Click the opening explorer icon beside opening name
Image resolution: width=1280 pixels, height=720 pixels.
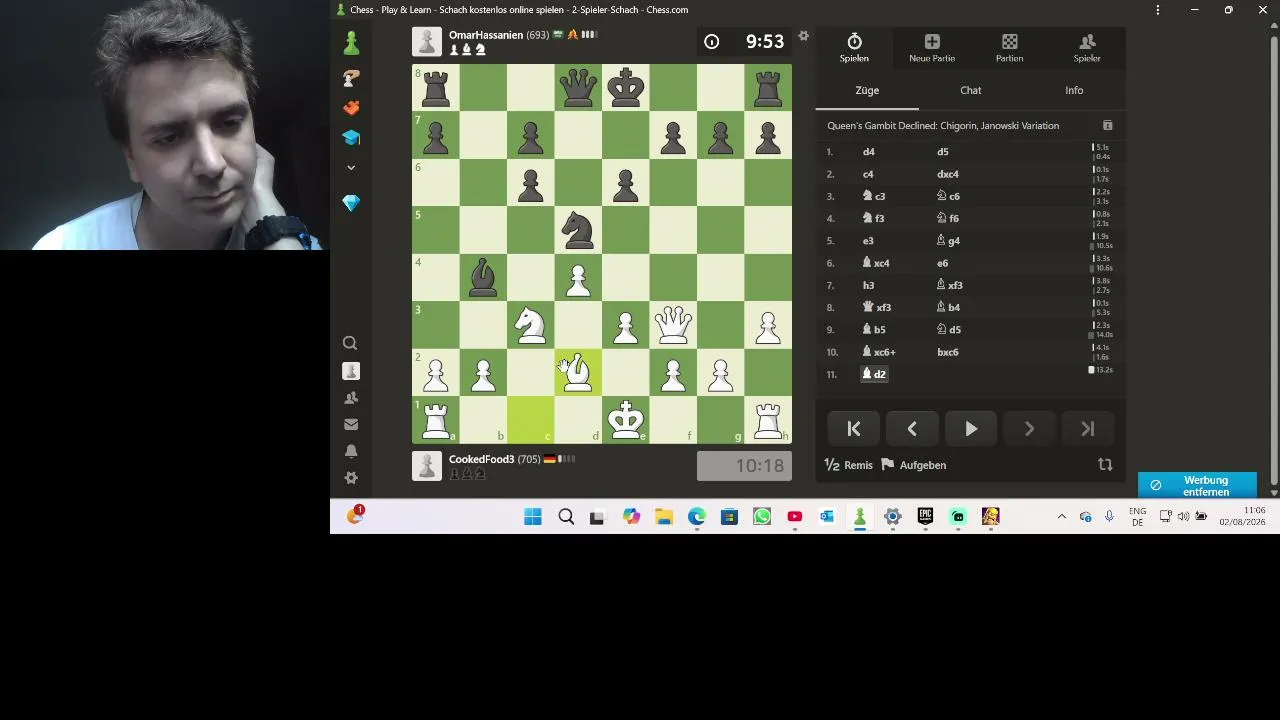coord(1107,126)
